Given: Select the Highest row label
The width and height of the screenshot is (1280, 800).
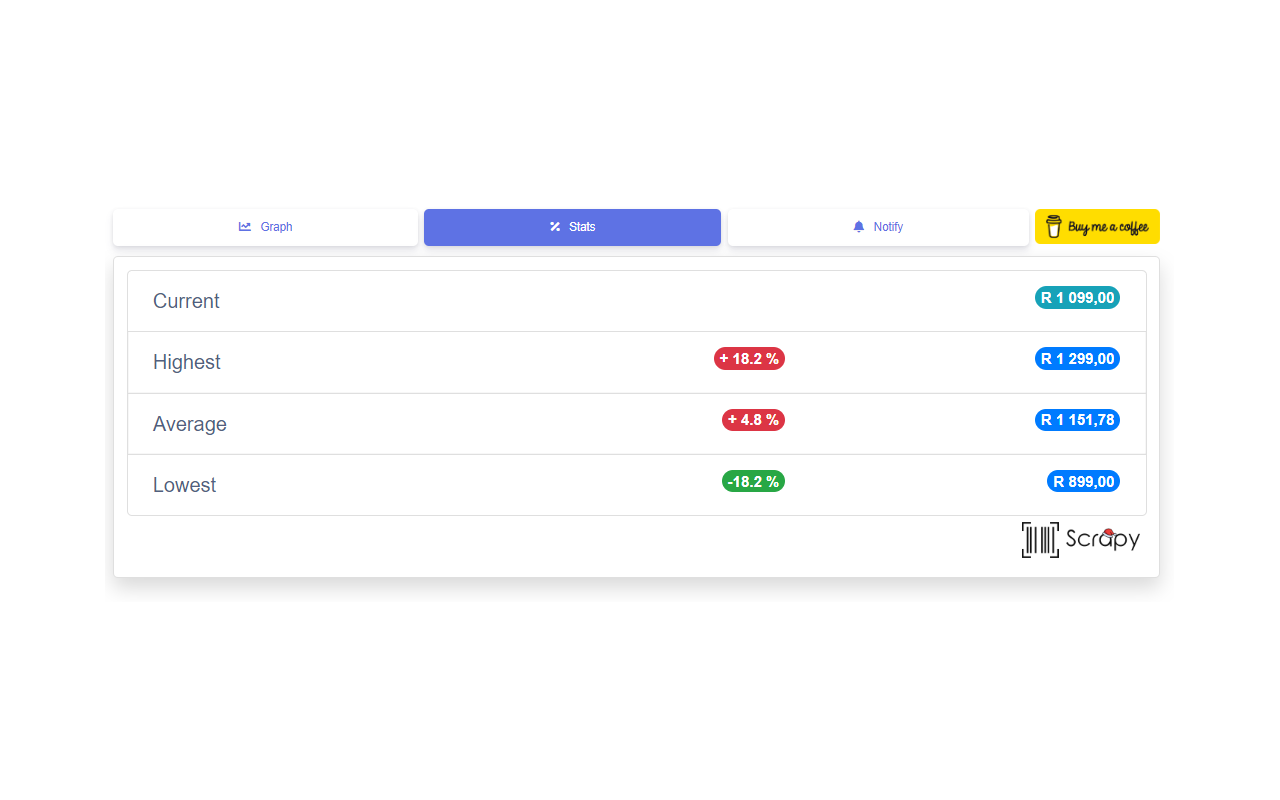Looking at the screenshot, I should coord(187,362).
